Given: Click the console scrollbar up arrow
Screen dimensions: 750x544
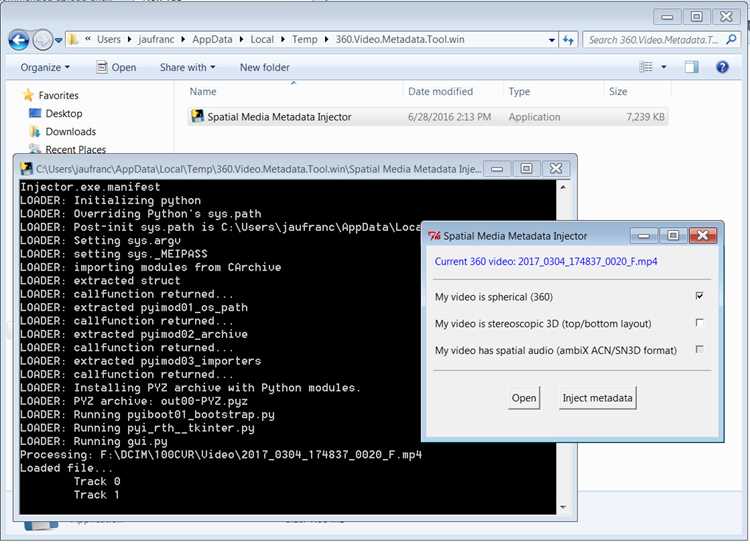Looking at the screenshot, I should coord(563,187).
